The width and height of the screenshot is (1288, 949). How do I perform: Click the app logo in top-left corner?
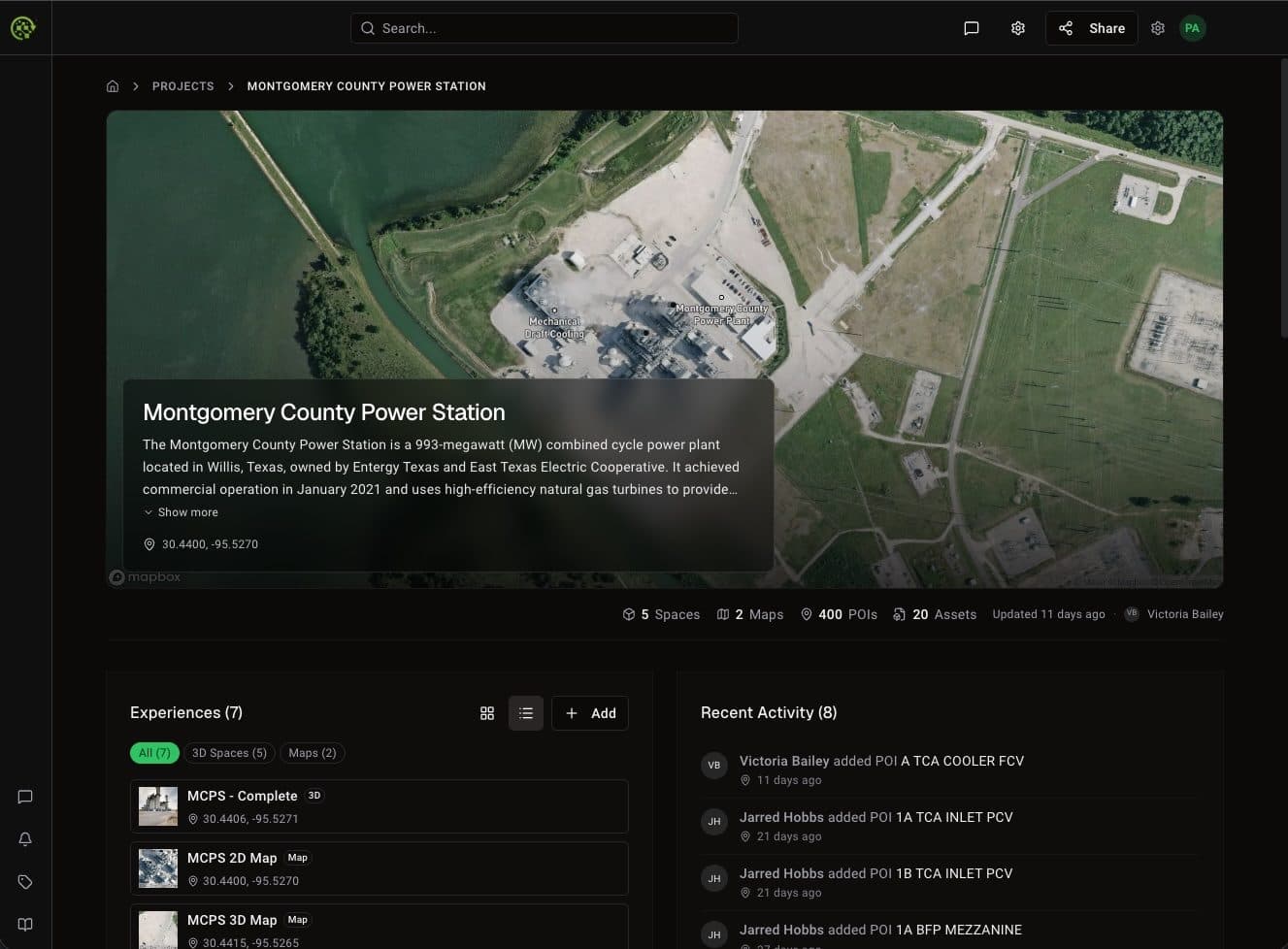pos(23,28)
